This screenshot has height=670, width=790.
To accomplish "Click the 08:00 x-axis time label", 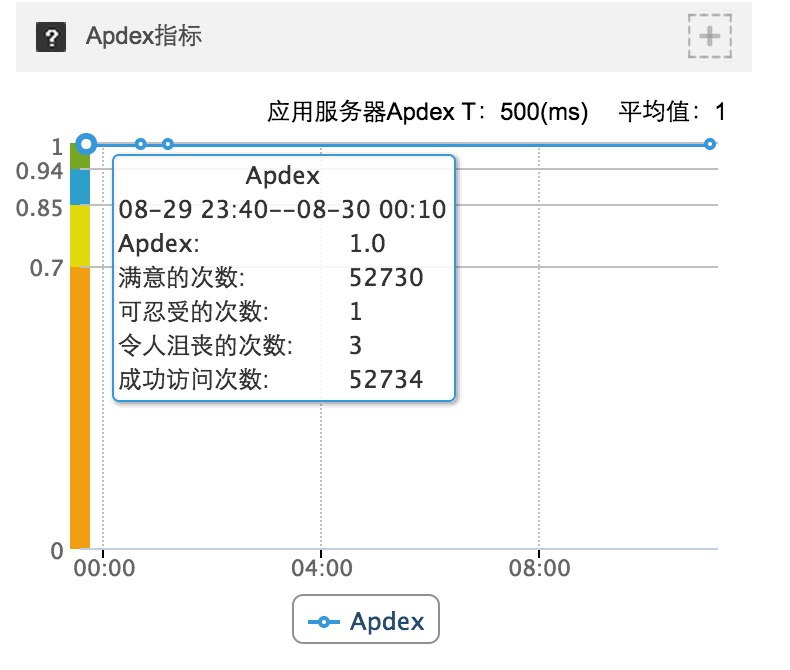I will point(539,568).
